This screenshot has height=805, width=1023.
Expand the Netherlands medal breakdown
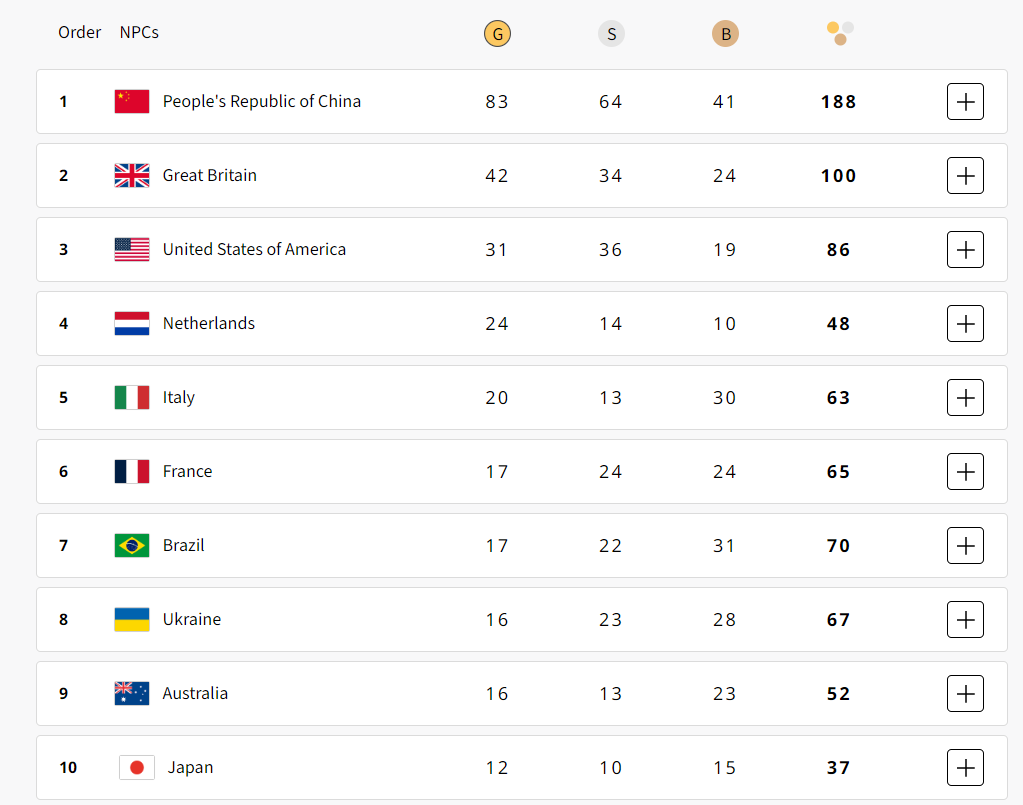[965, 323]
